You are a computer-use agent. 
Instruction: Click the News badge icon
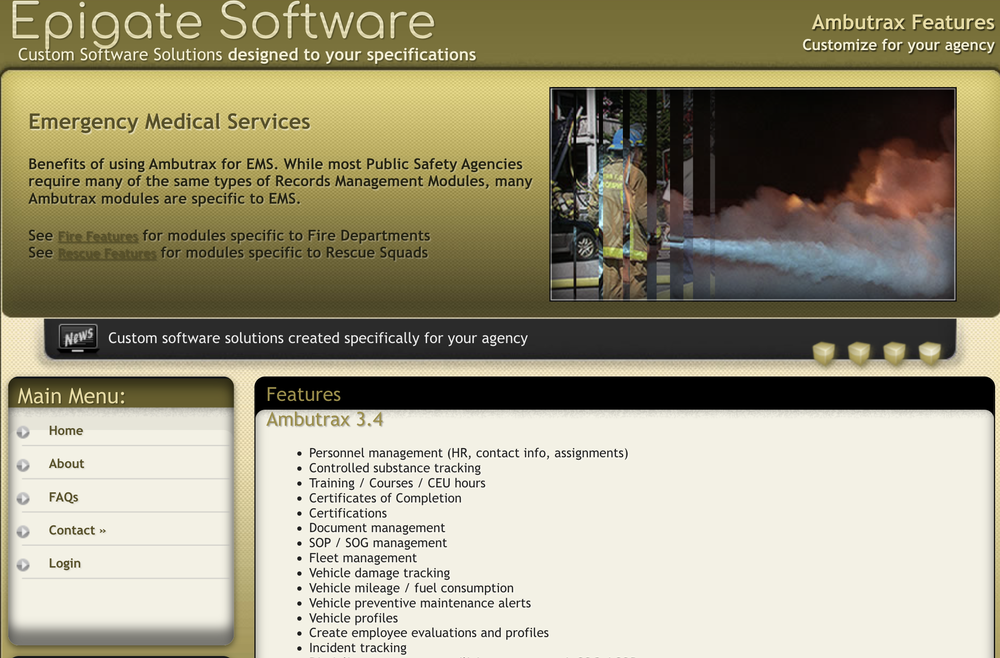[x=76, y=338]
